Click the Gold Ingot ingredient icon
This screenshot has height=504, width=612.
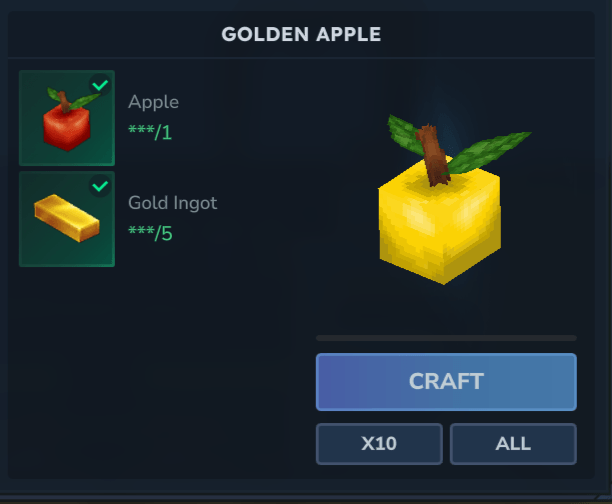(67, 219)
